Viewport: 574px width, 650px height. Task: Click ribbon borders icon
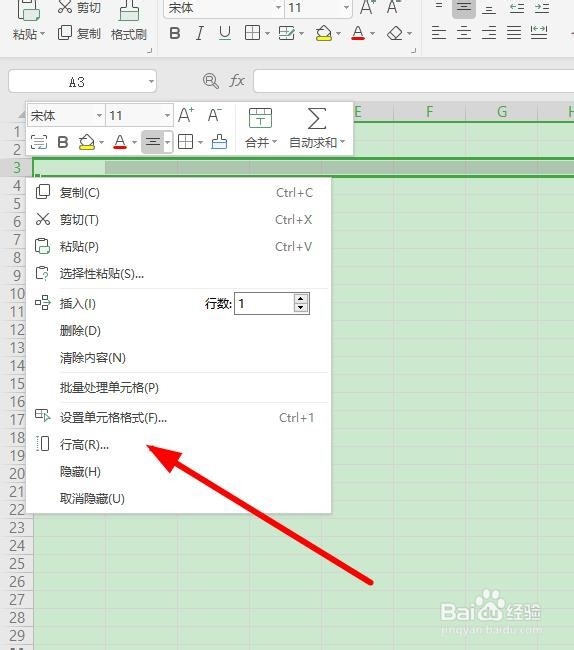pos(252,33)
